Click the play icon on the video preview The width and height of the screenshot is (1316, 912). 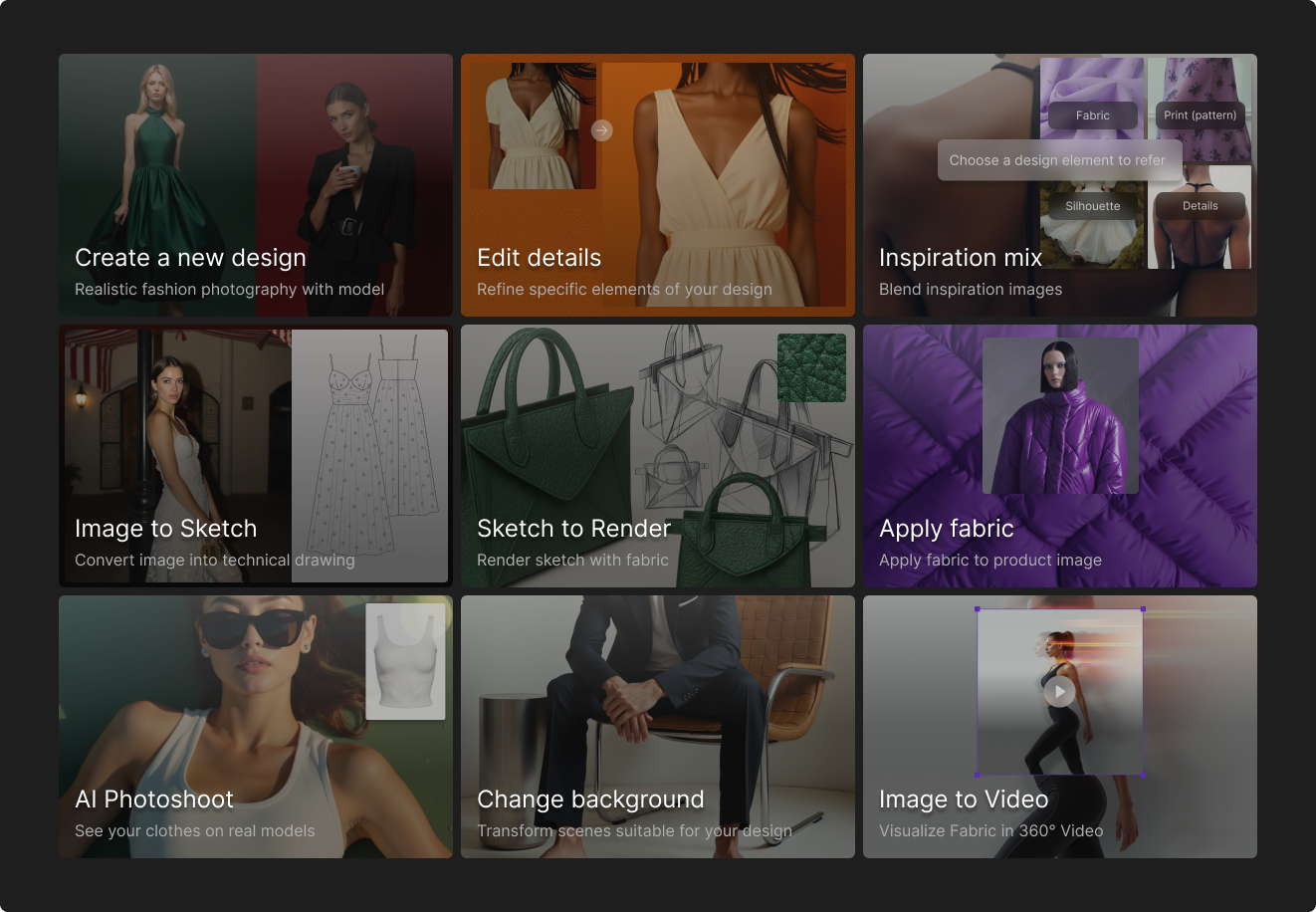[1059, 692]
